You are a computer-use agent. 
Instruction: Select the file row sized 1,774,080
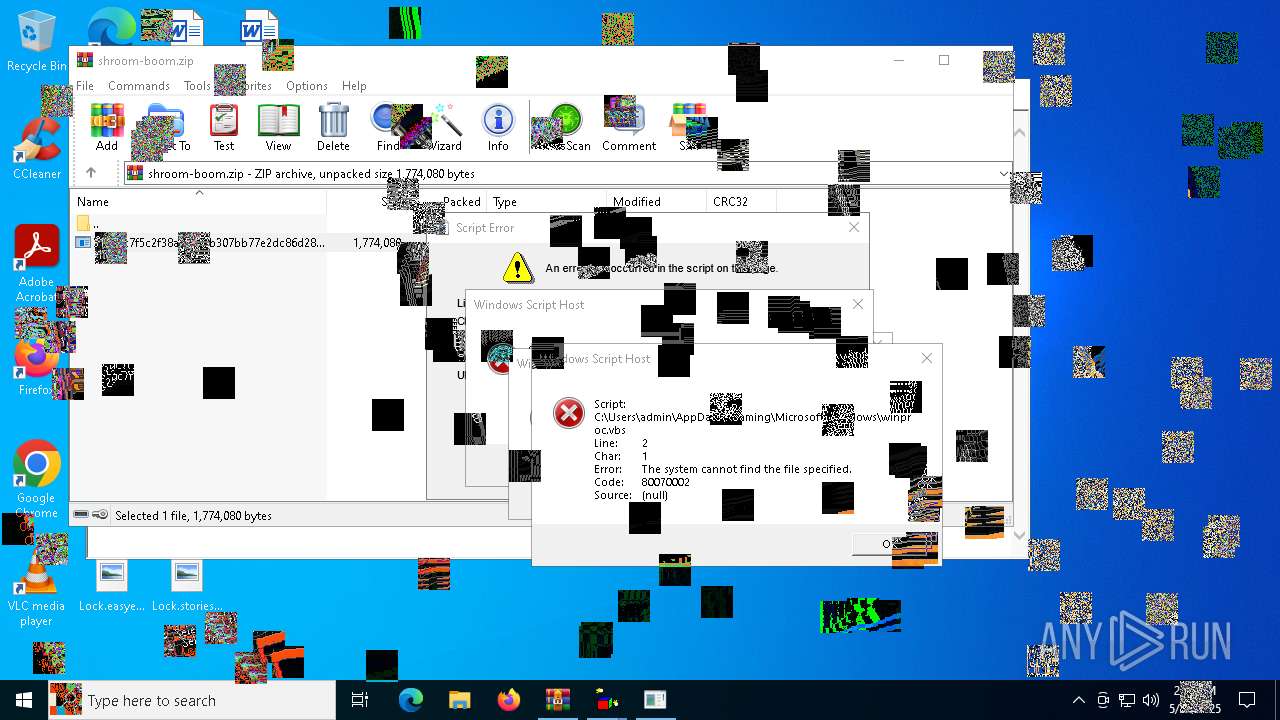pos(240,242)
